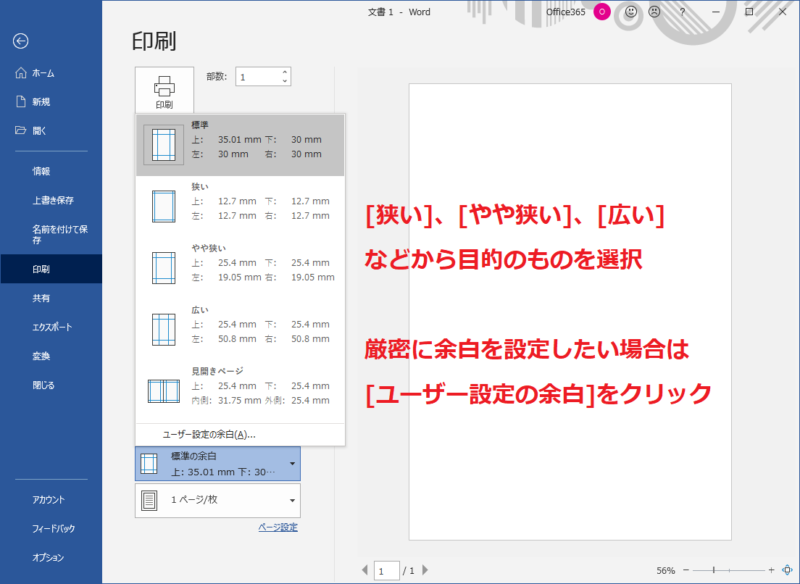
Task: Zoom in with the plus icon
Action: point(771,570)
